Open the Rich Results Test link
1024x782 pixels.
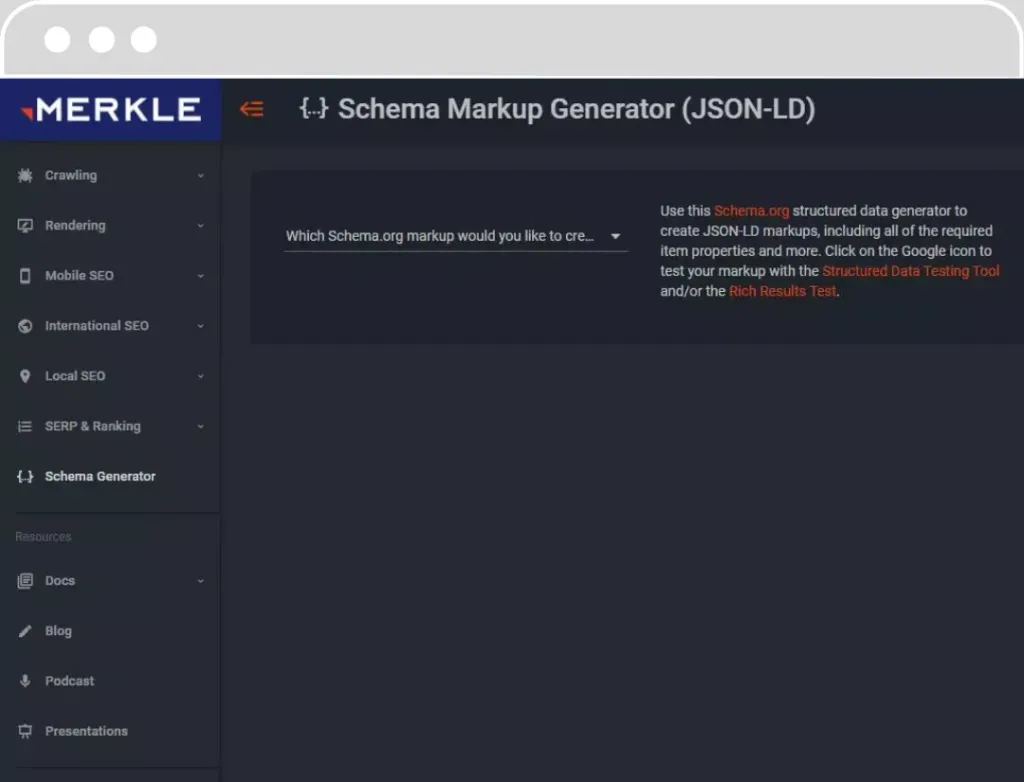(x=782, y=291)
